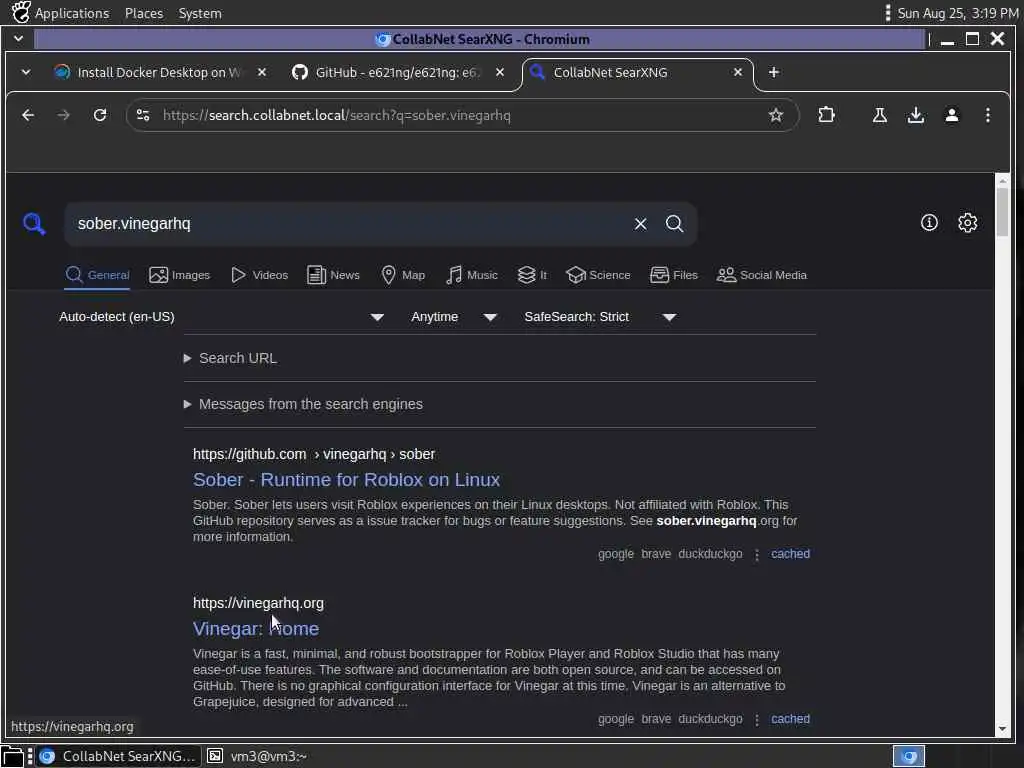Bookmark this page with the star icon
The width and height of the screenshot is (1024, 768).
[x=775, y=116]
